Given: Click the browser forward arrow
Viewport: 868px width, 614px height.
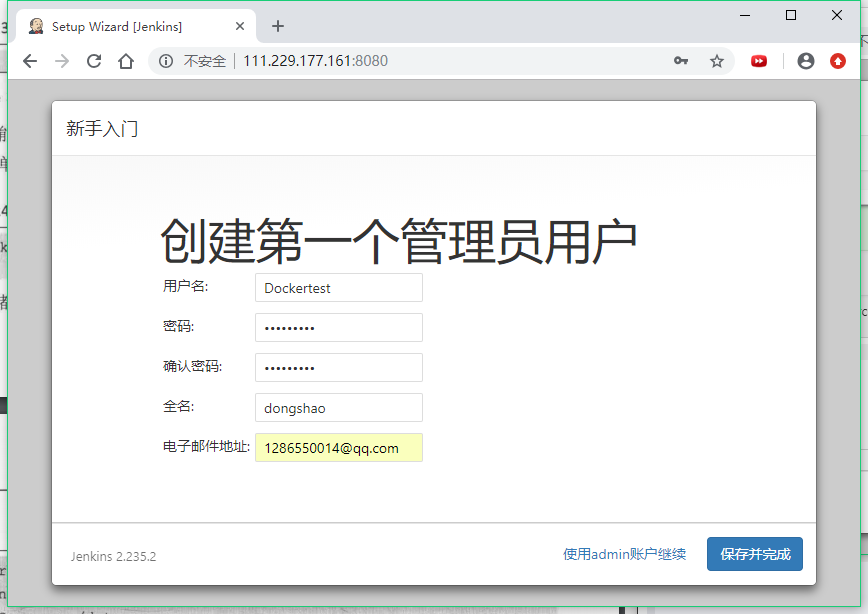Looking at the screenshot, I should (x=62, y=61).
